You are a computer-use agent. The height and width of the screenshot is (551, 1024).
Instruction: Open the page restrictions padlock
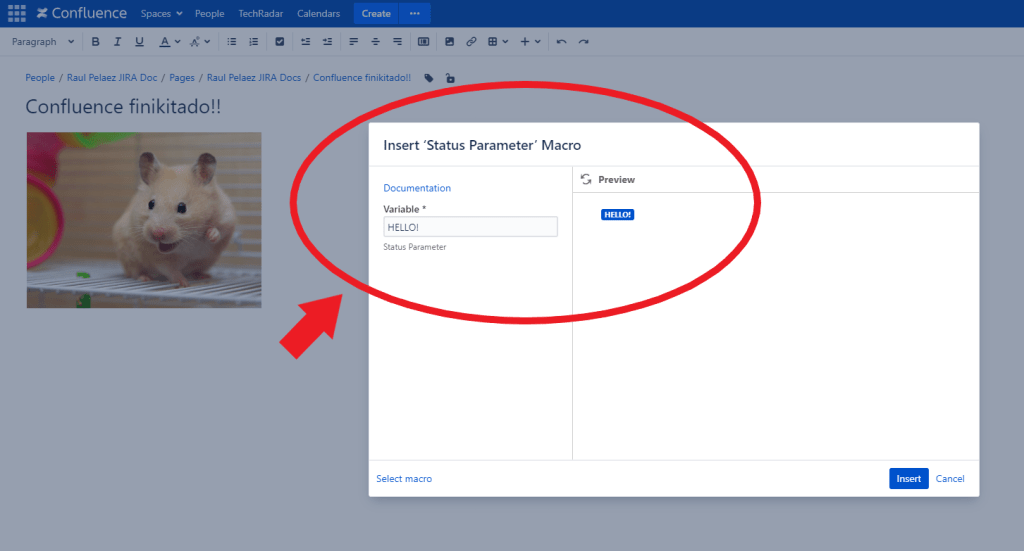[450, 78]
